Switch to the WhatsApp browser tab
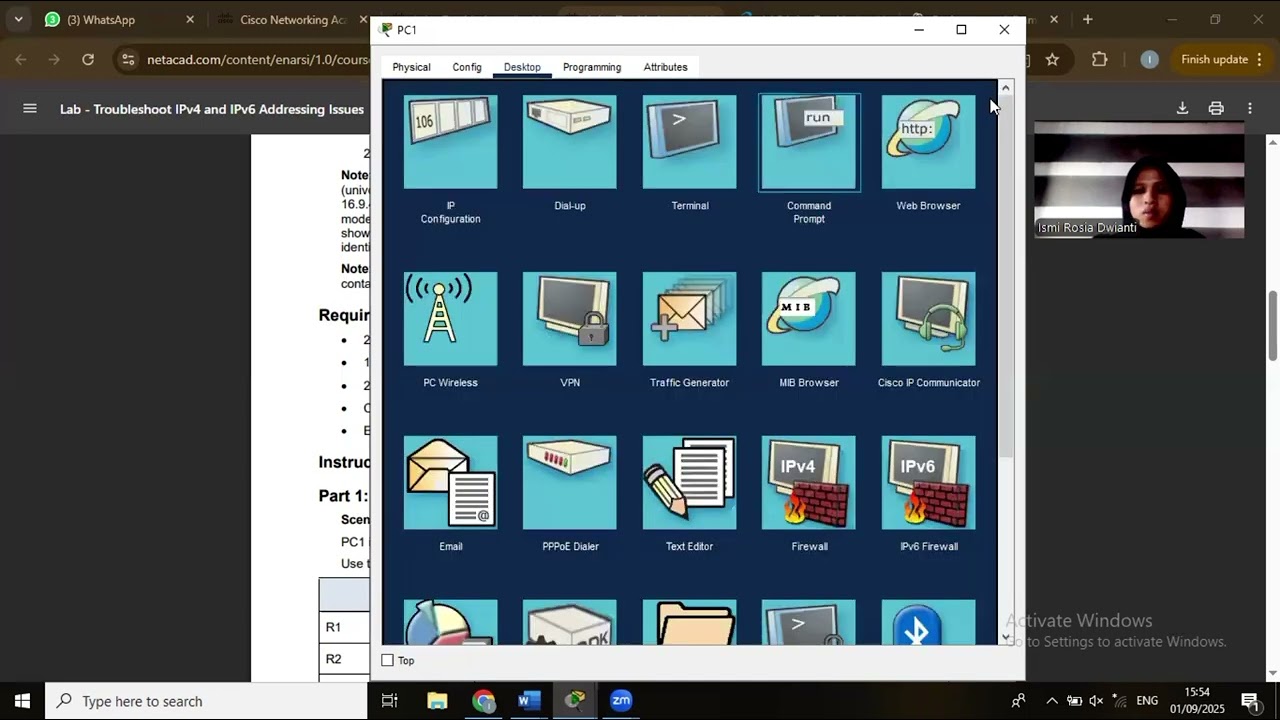 tap(119, 19)
